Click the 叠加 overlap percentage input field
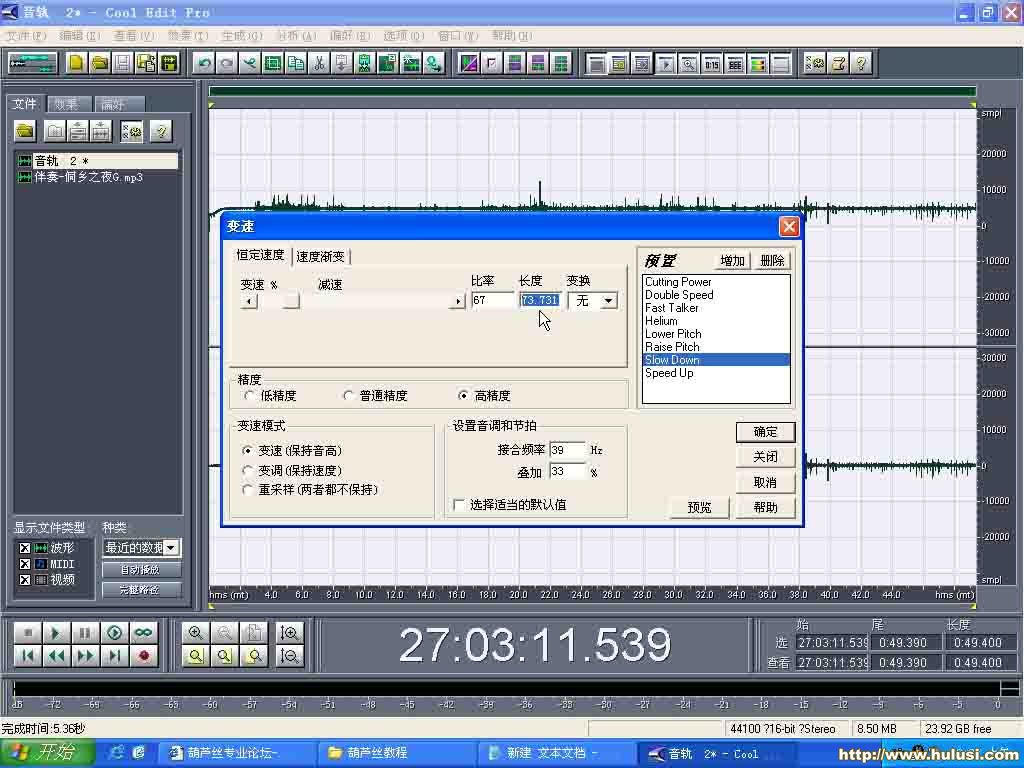The image size is (1024, 768). coord(568,472)
